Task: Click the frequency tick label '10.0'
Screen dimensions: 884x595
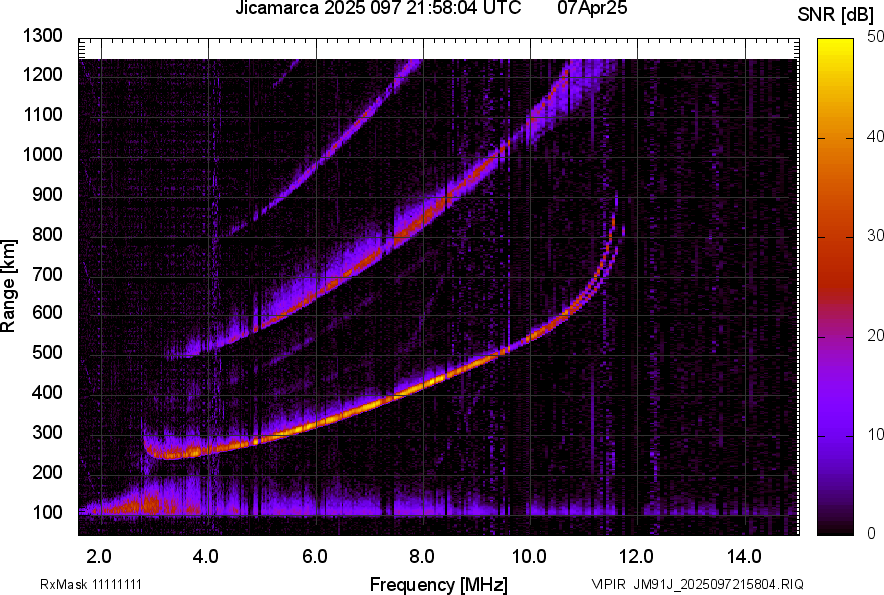Action: (528, 557)
